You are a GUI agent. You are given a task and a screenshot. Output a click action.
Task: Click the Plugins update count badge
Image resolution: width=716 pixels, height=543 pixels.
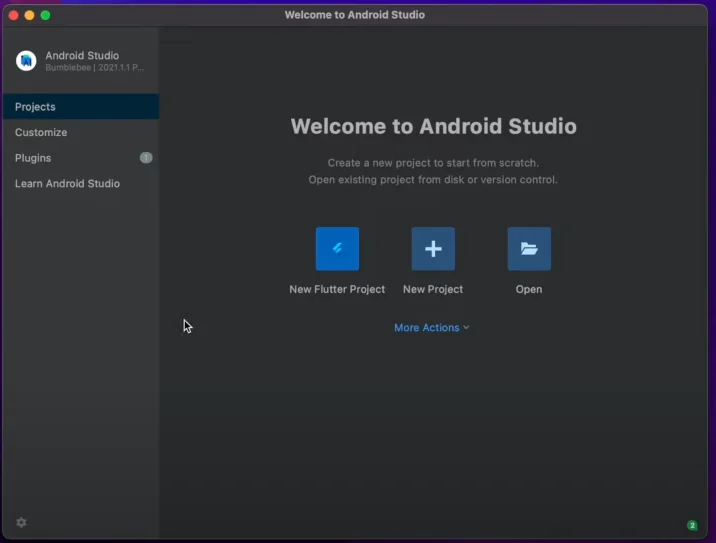tap(146, 158)
